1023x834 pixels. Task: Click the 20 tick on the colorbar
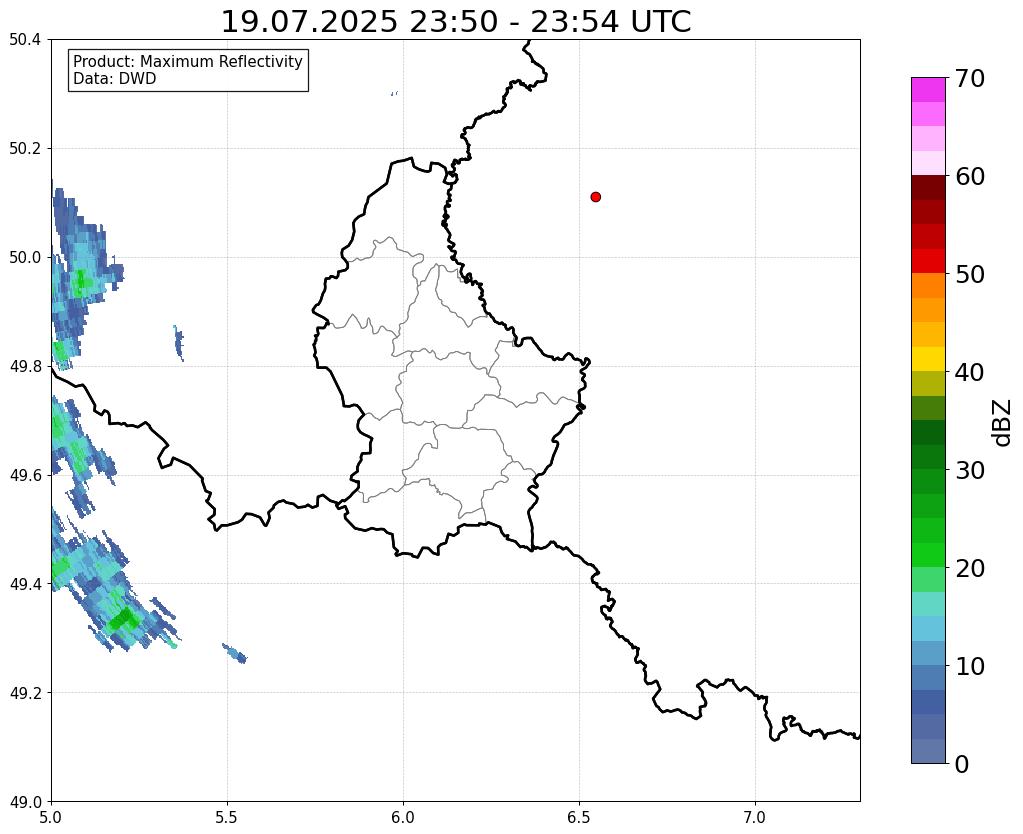(970, 568)
